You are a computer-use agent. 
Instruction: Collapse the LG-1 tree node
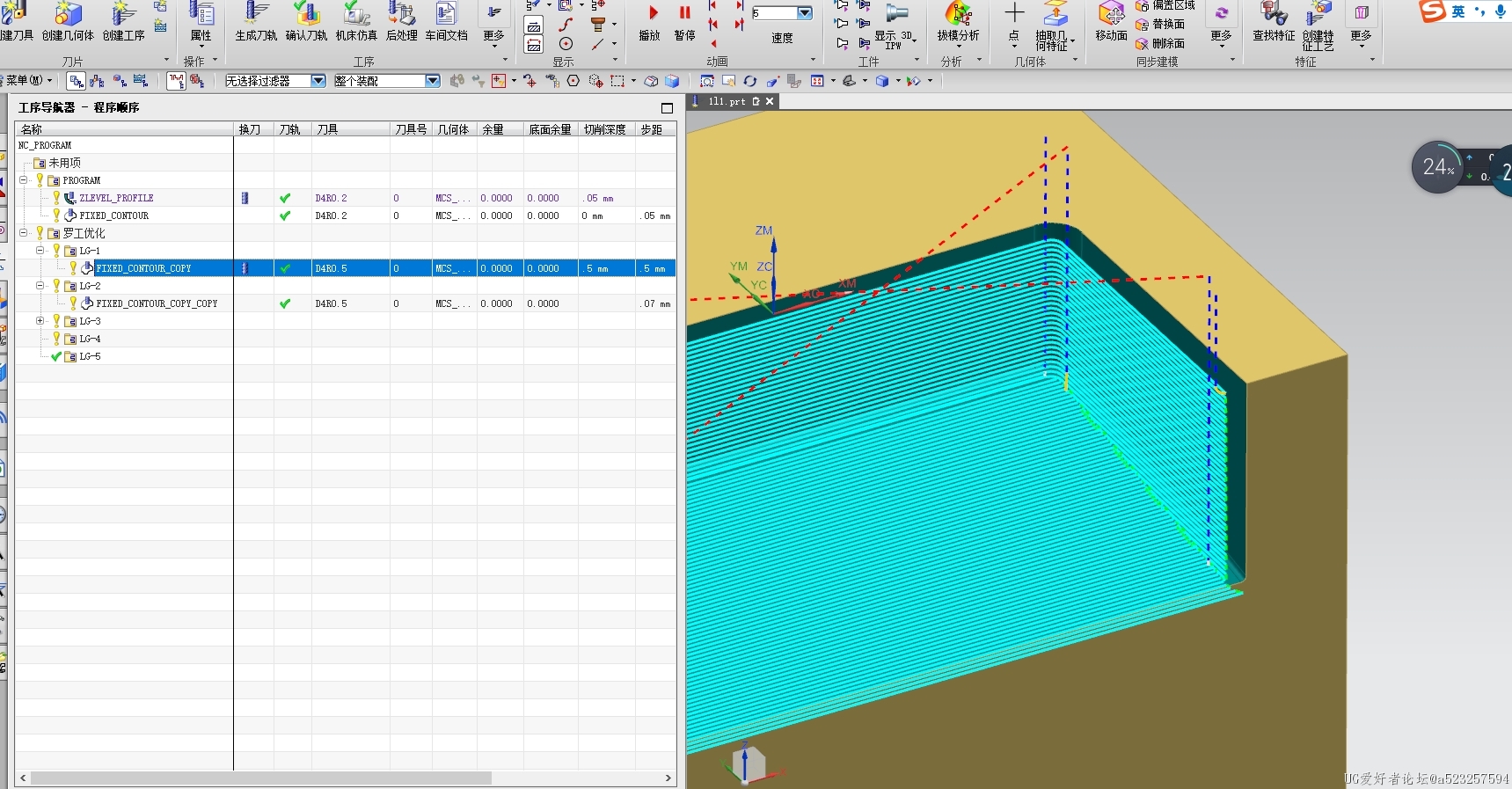tap(40, 251)
